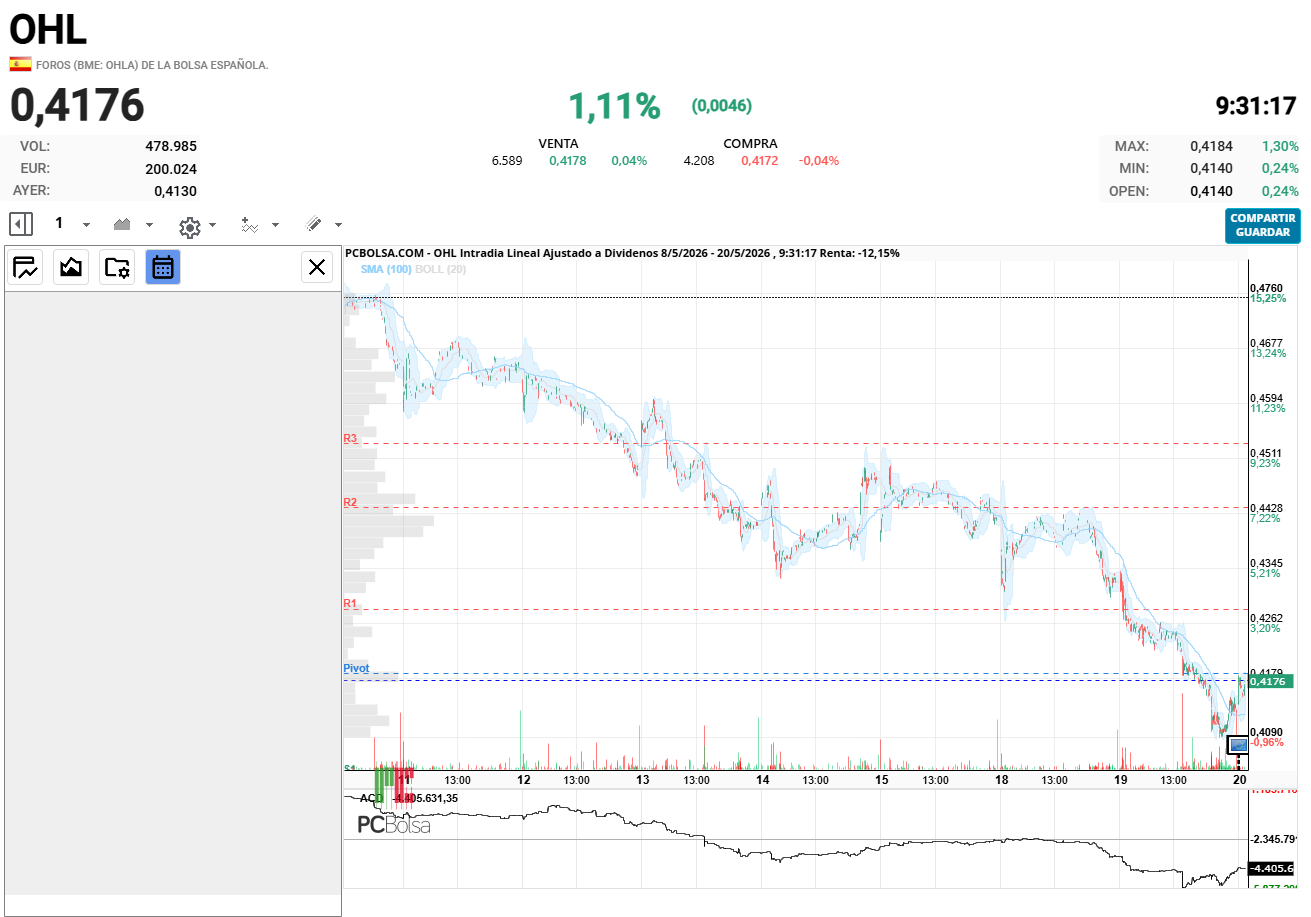Select the pencil drawing tool
The image size is (1311, 917).
313,224
